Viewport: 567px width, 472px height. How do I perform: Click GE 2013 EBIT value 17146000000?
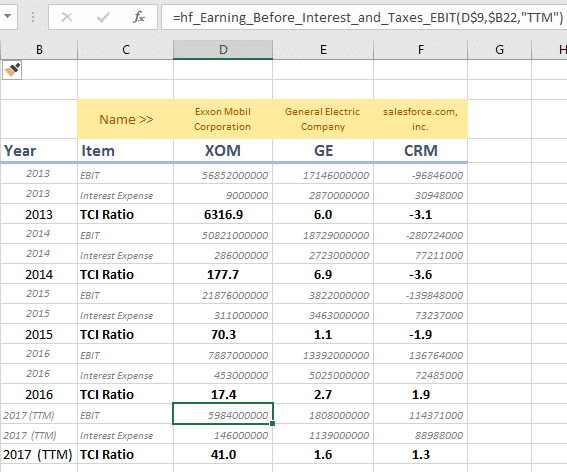click(323, 175)
